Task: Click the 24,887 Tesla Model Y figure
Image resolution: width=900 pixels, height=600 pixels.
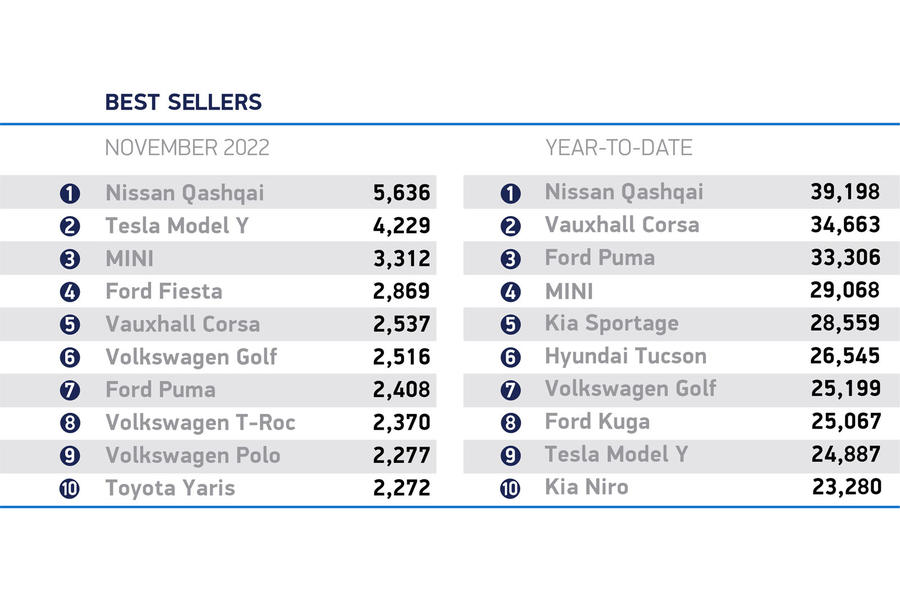Action: pos(845,454)
